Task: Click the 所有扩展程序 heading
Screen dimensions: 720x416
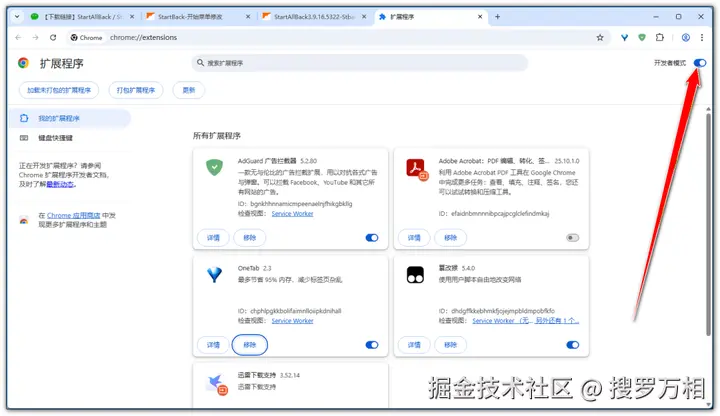Action: [217, 136]
